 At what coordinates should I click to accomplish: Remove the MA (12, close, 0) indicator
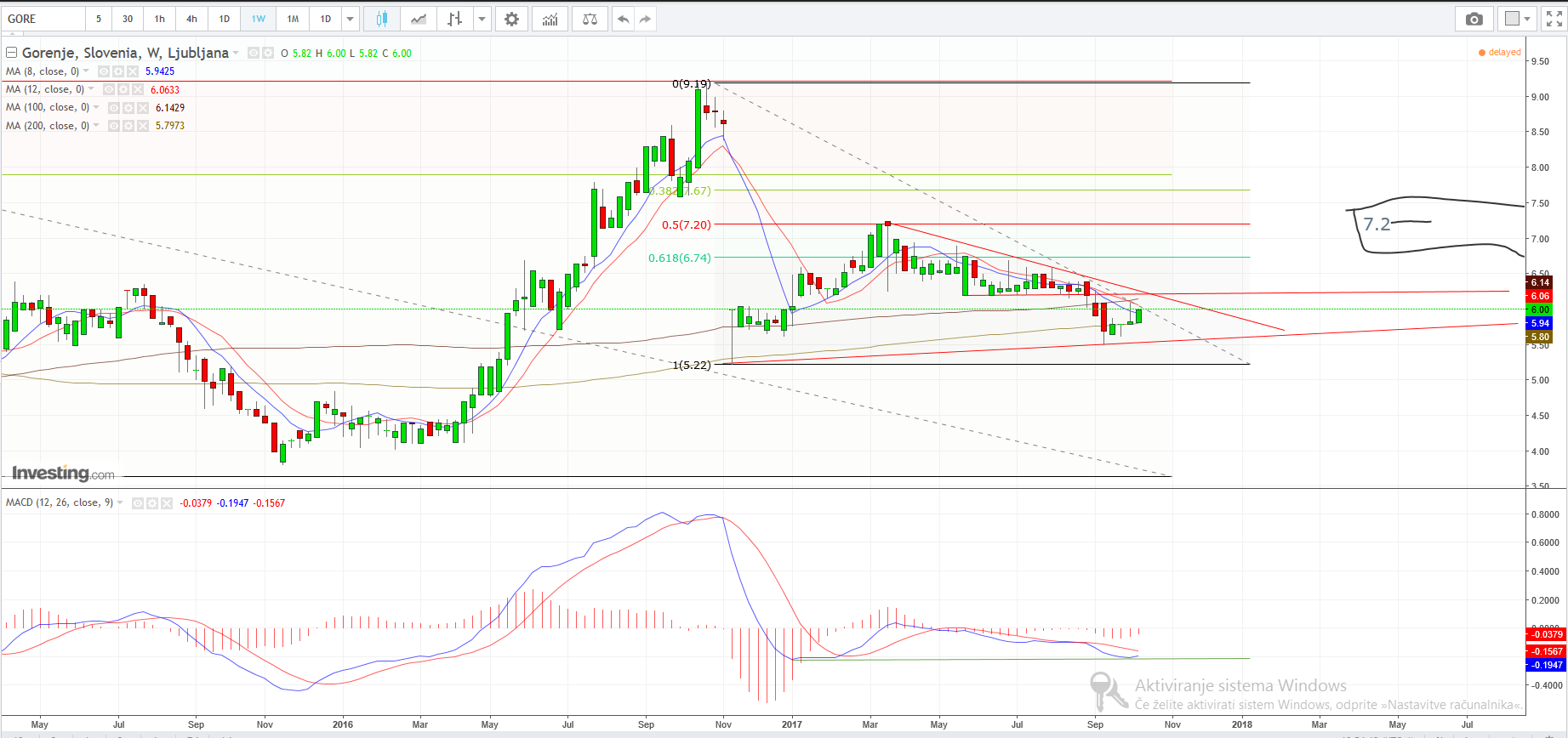point(137,89)
